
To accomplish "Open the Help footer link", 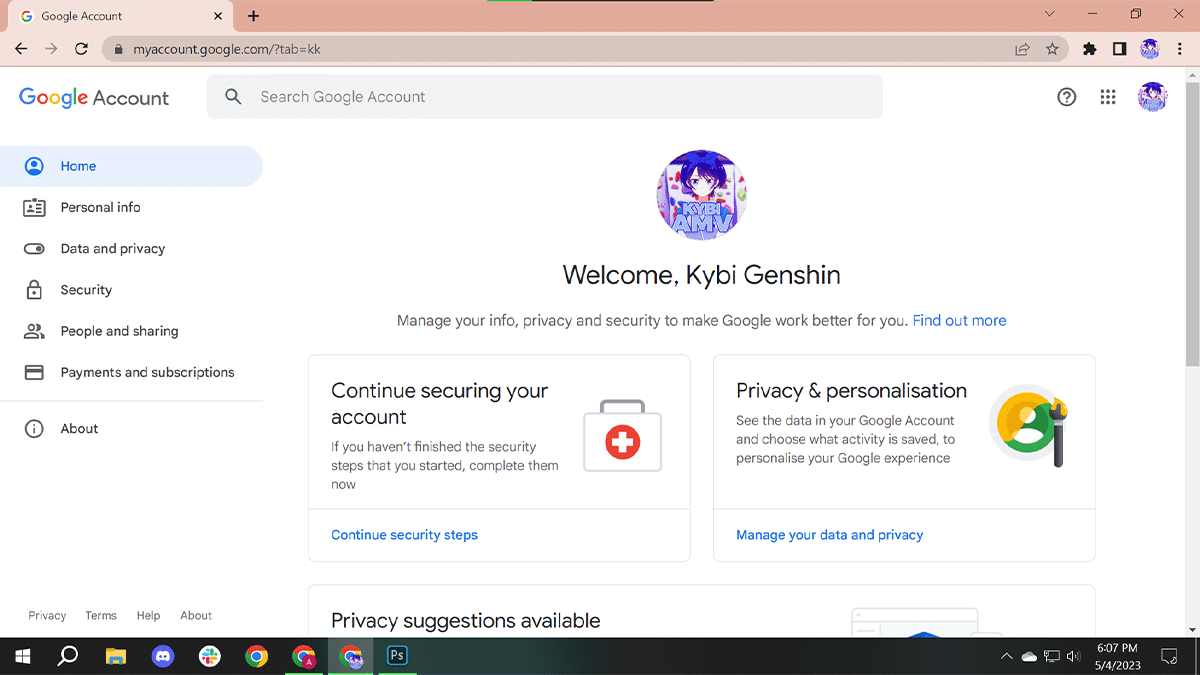I will [x=148, y=616].
